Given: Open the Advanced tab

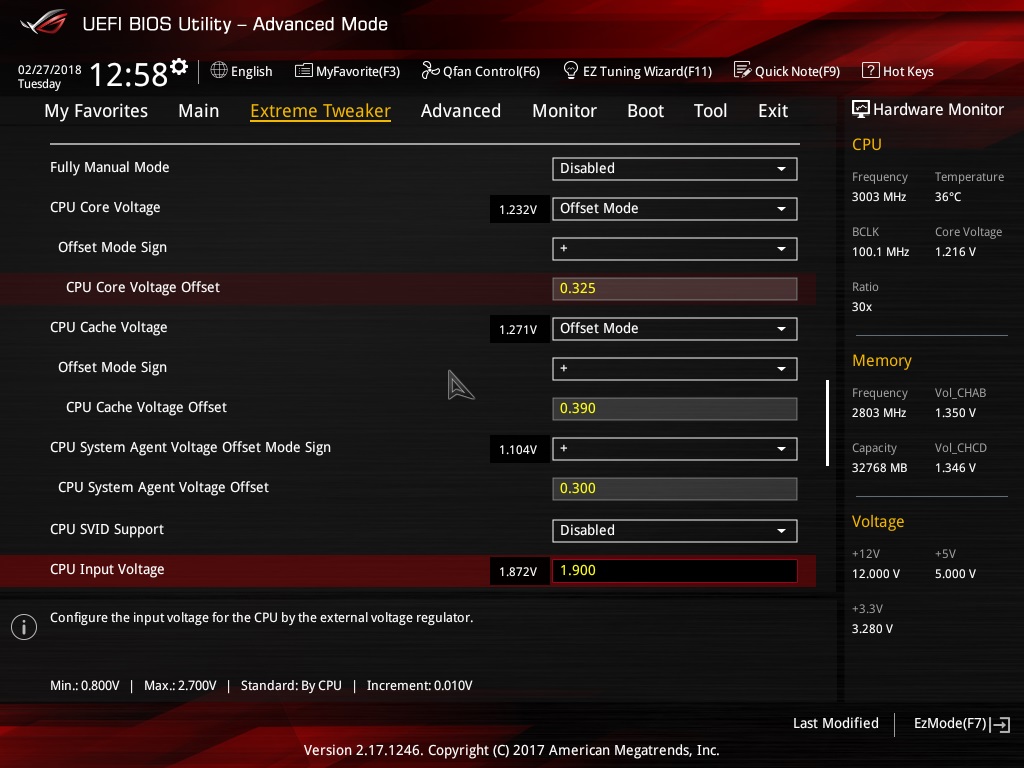Looking at the screenshot, I should [x=460, y=111].
